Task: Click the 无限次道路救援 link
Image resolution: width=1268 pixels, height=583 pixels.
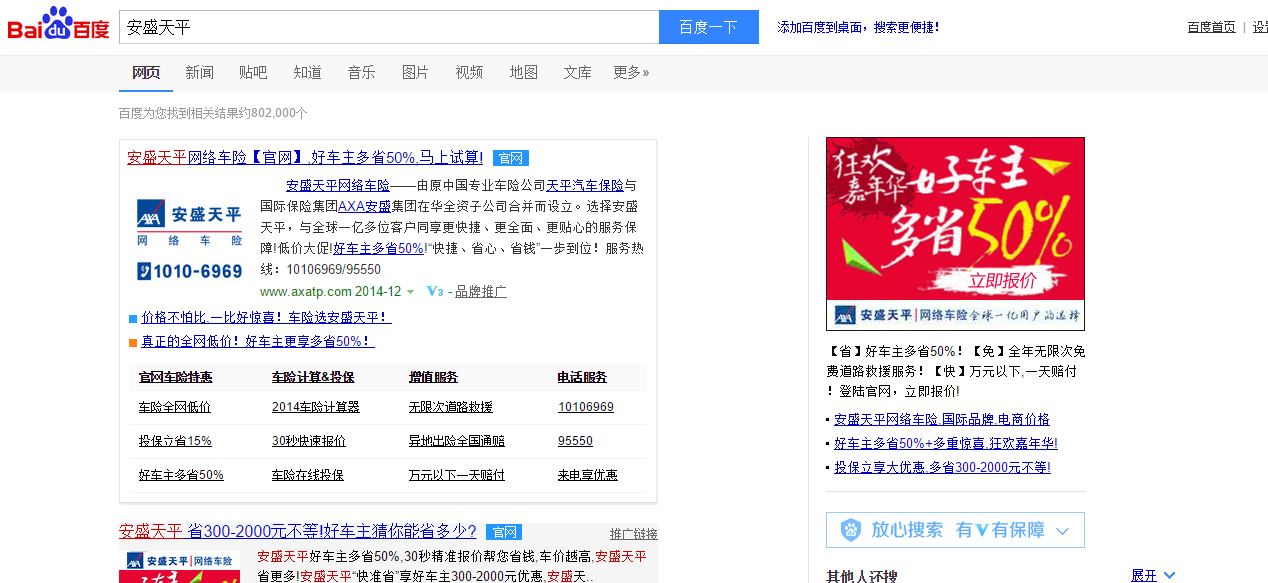Action: point(451,407)
